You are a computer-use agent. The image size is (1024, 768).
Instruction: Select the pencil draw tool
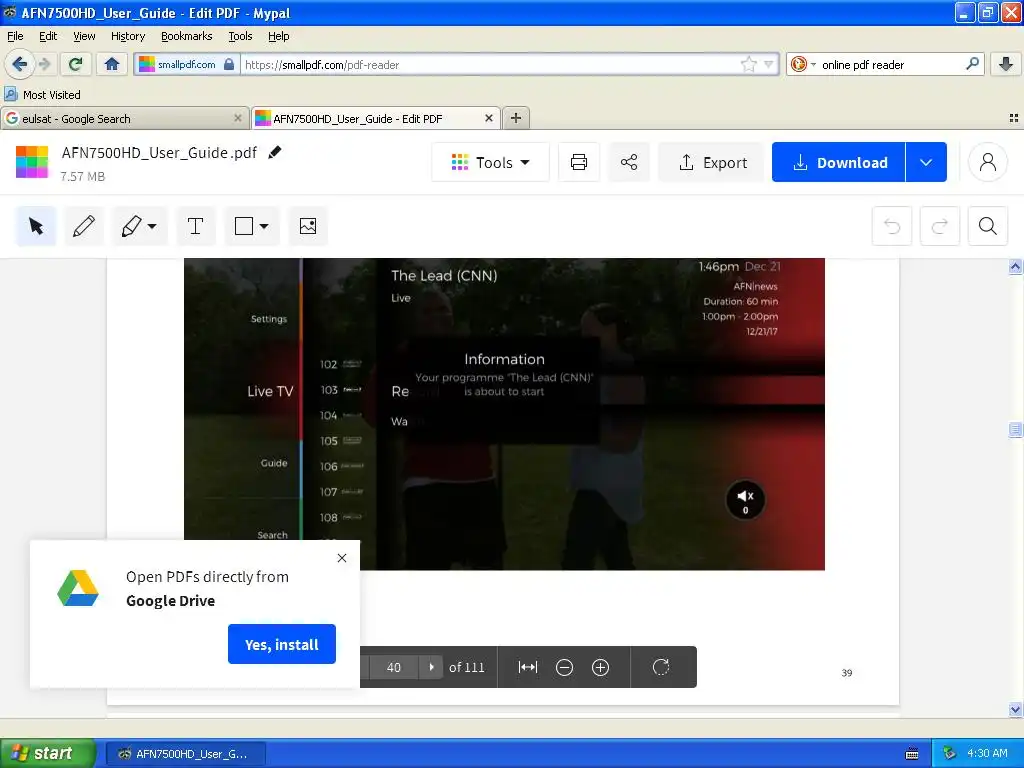pyautogui.click(x=84, y=226)
